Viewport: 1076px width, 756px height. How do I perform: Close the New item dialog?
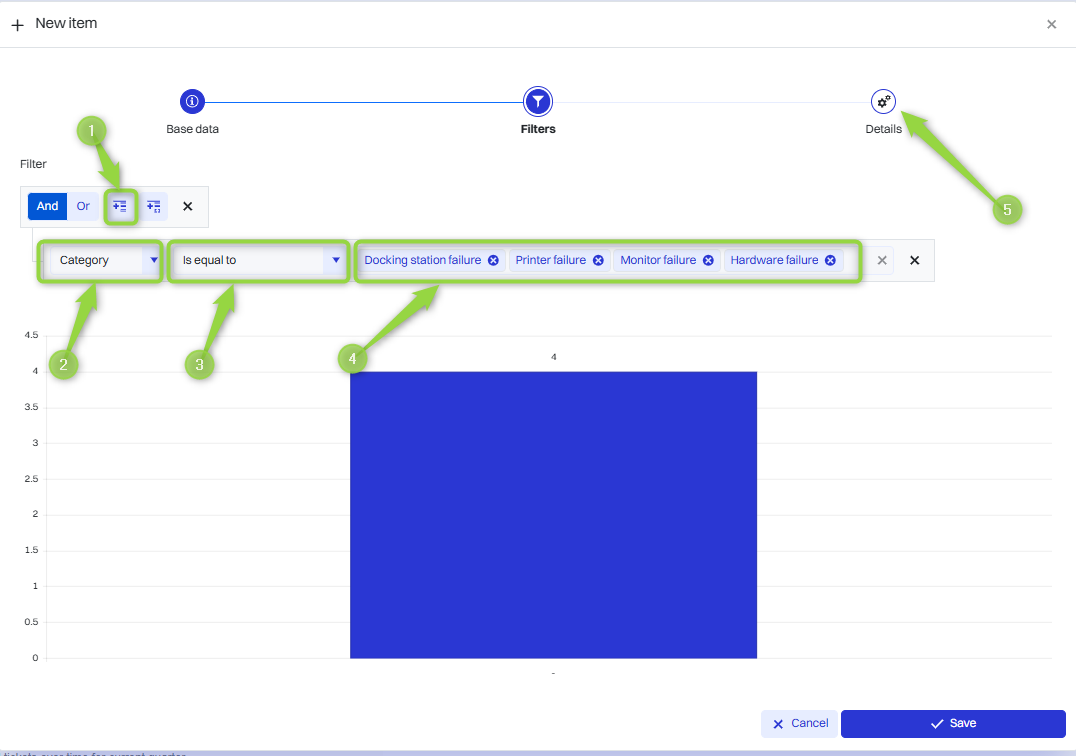click(1051, 24)
